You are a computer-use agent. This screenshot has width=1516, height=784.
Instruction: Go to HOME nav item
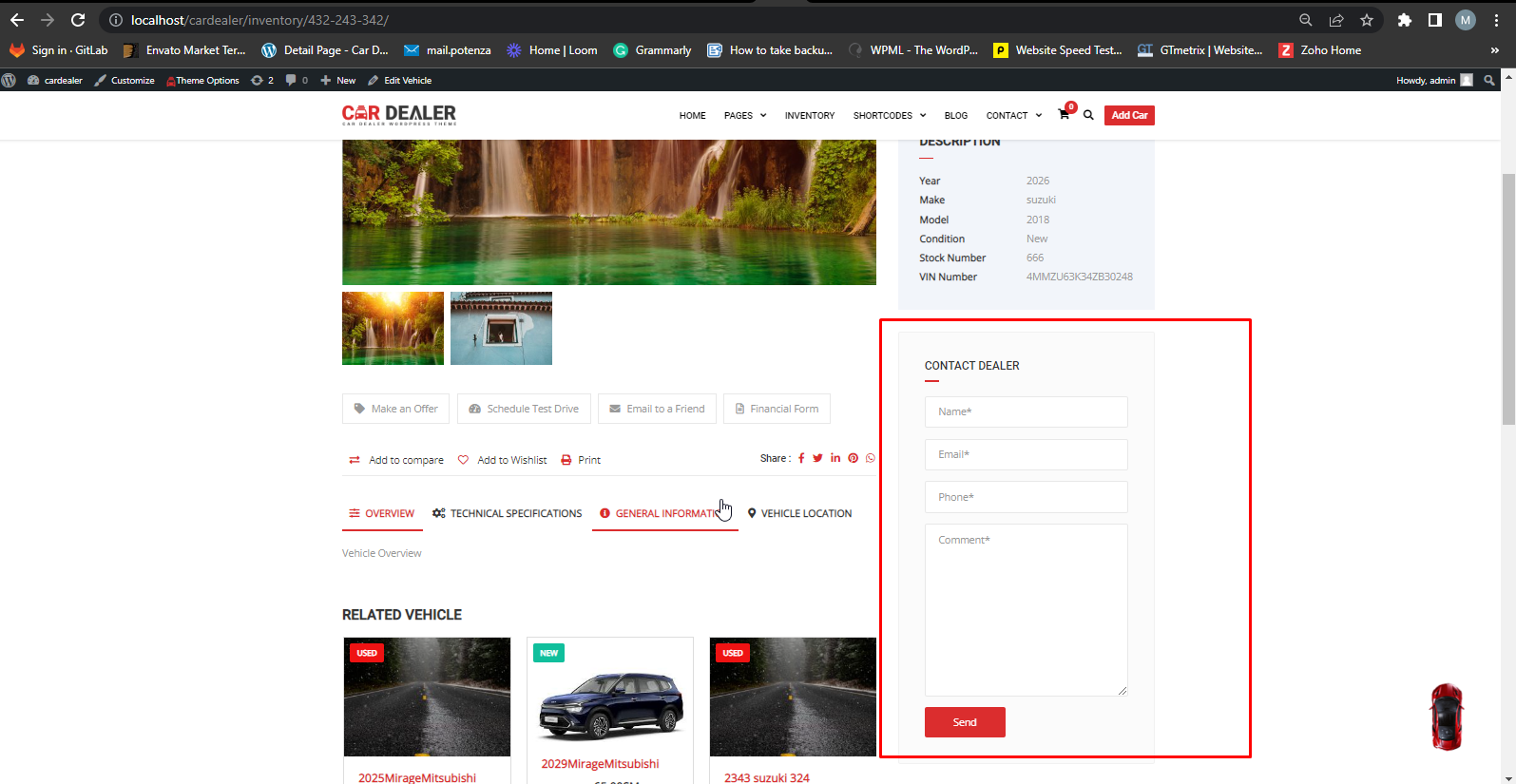(x=692, y=116)
